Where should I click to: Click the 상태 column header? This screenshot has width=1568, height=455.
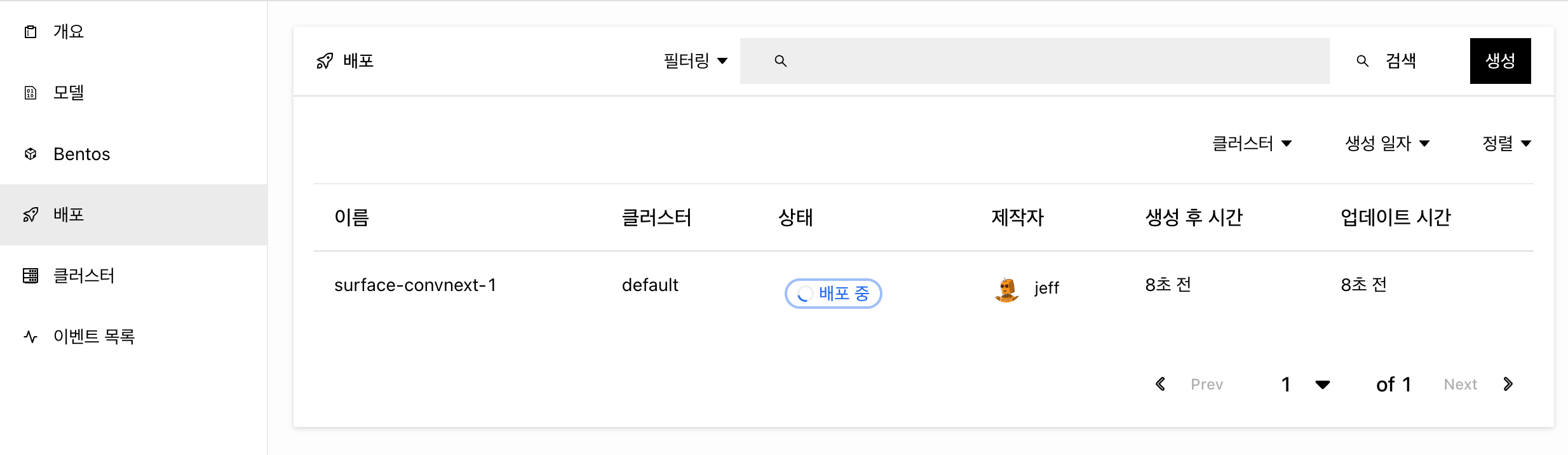[795, 218]
